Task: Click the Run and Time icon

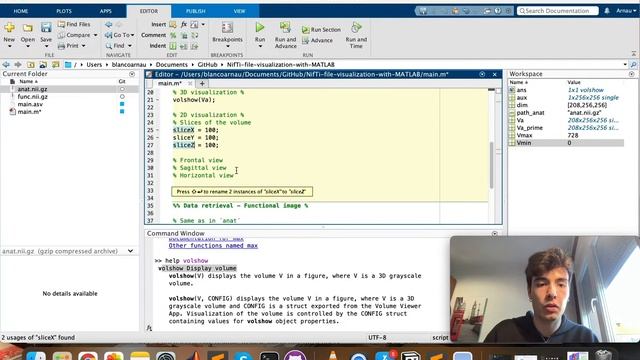Action: click(x=356, y=28)
